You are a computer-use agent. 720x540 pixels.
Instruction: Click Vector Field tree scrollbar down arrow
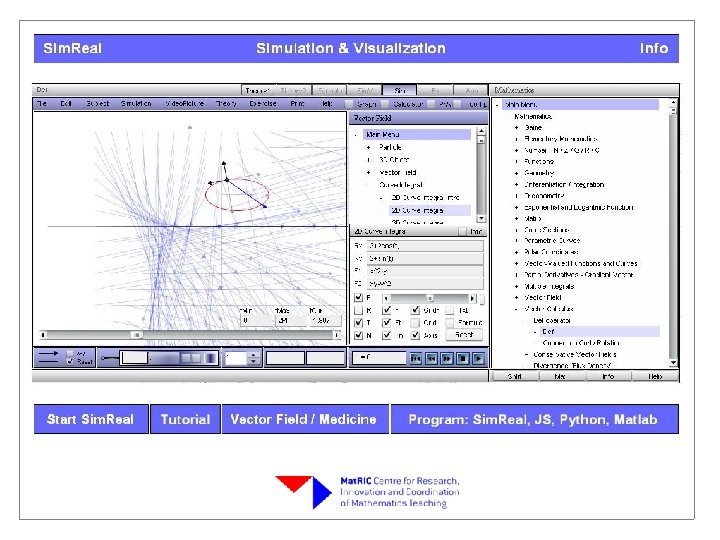(x=481, y=219)
